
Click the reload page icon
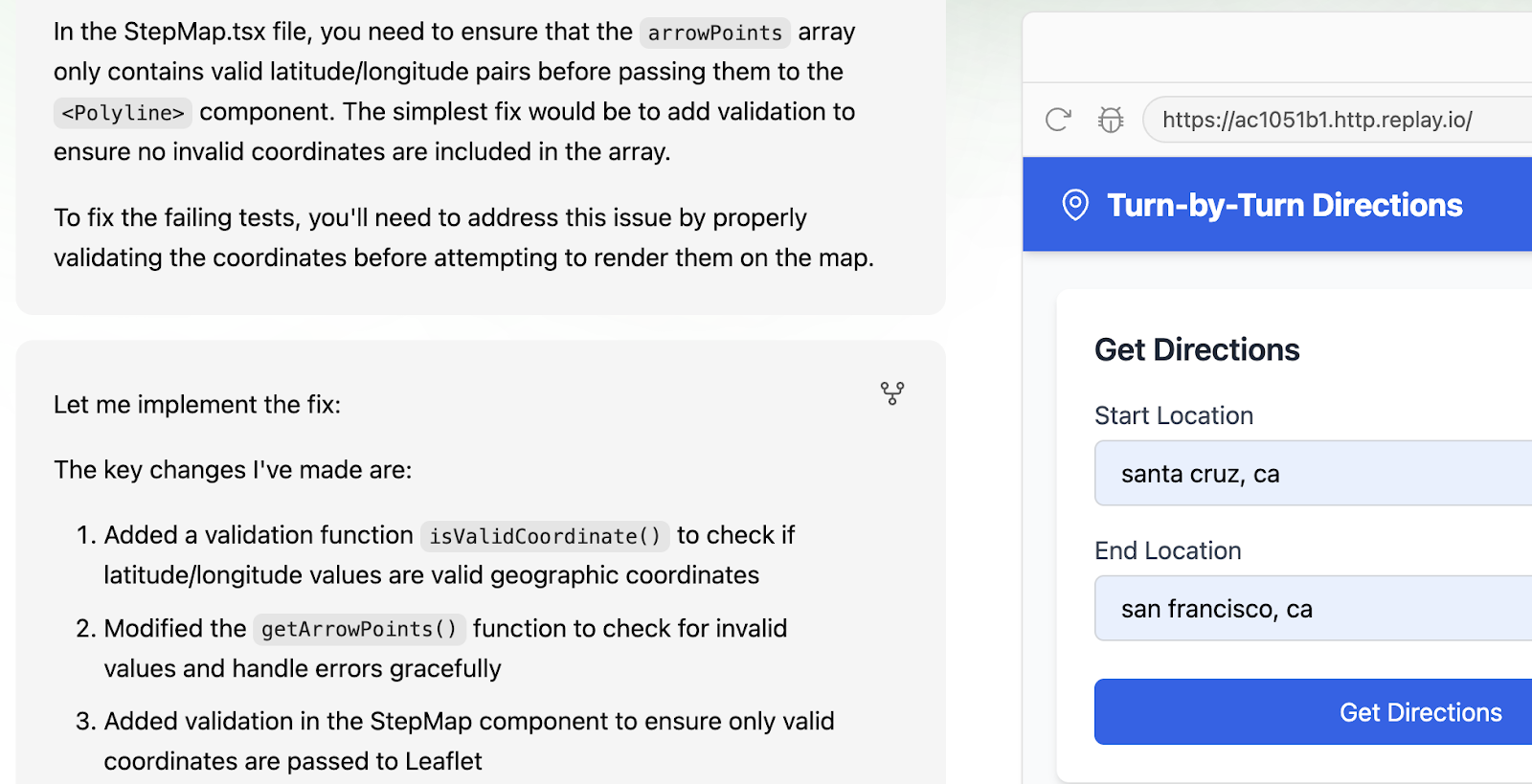coord(1058,120)
